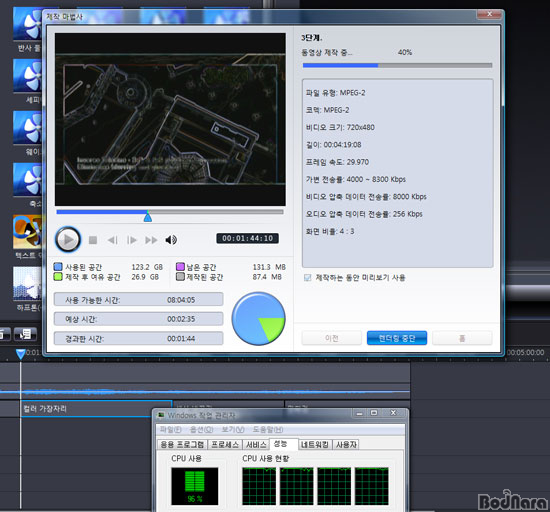Click the large round play button
The width and height of the screenshot is (550, 512).
[x=68, y=240]
